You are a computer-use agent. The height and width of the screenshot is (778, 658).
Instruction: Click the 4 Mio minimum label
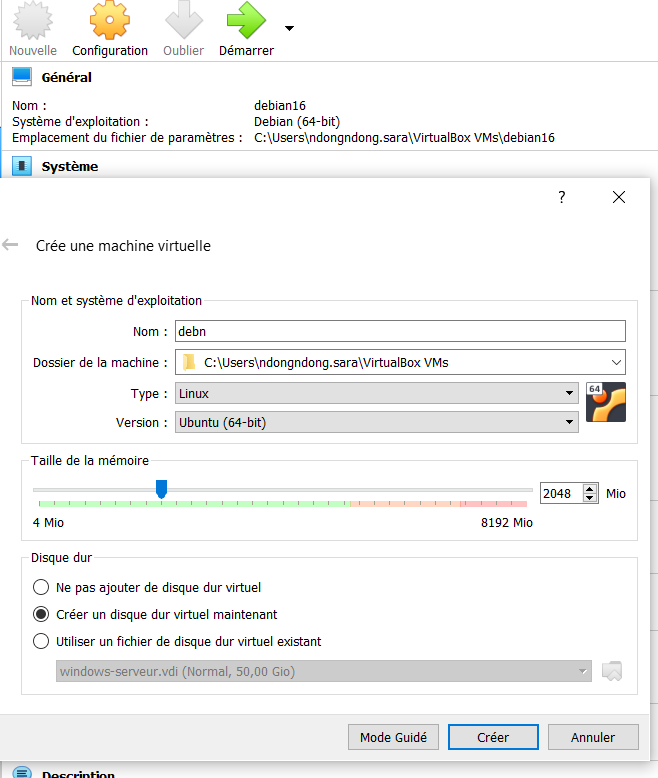click(x=48, y=522)
